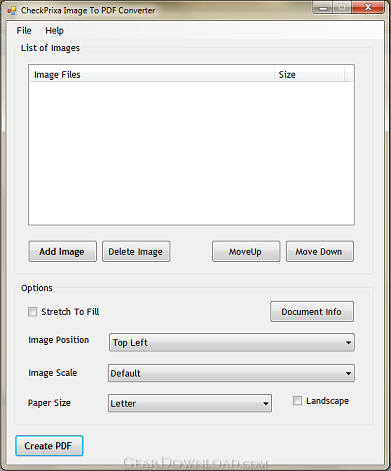Sort list by Image Files column header

coord(152,74)
